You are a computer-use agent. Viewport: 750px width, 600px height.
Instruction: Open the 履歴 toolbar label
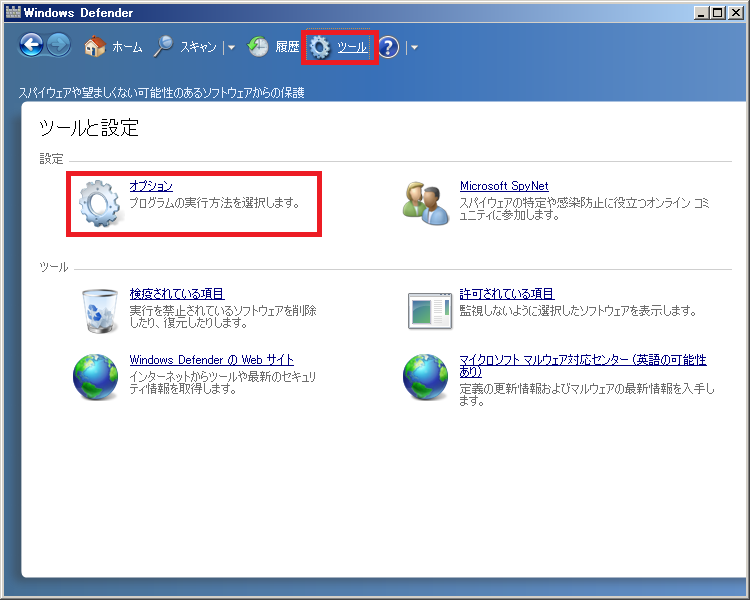point(287,47)
